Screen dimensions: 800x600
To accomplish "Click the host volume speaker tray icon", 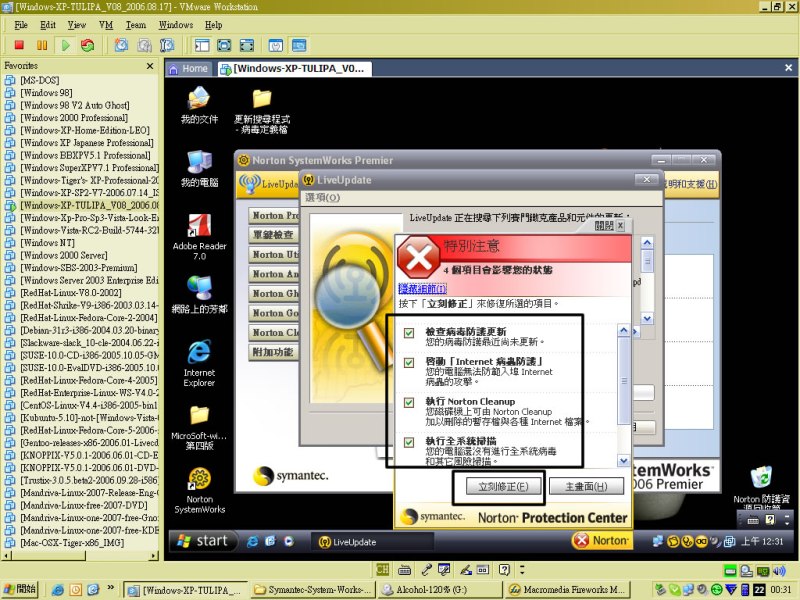I will 779,571.
